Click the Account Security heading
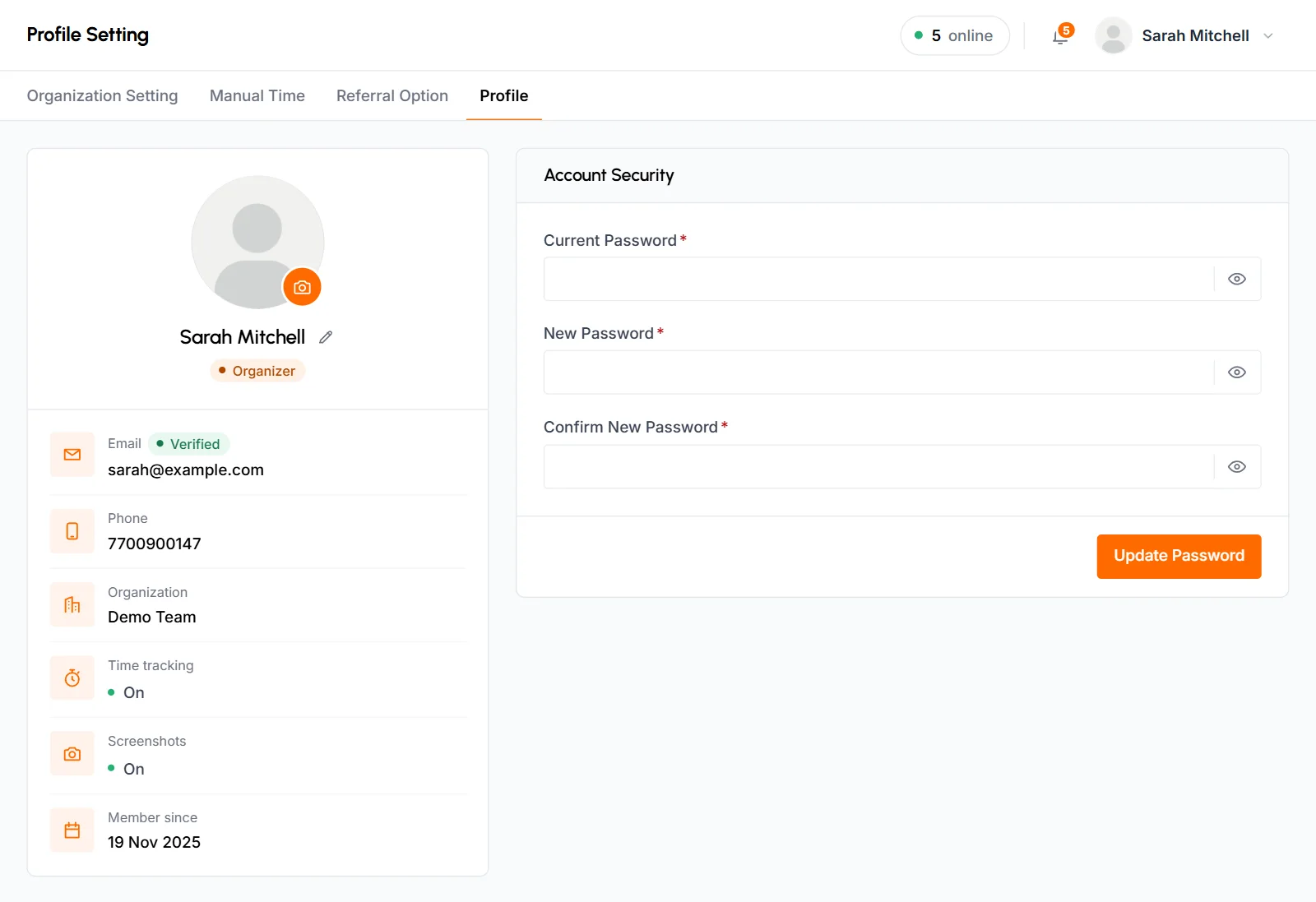The width and height of the screenshot is (1316, 902). [x=609, y=175]
